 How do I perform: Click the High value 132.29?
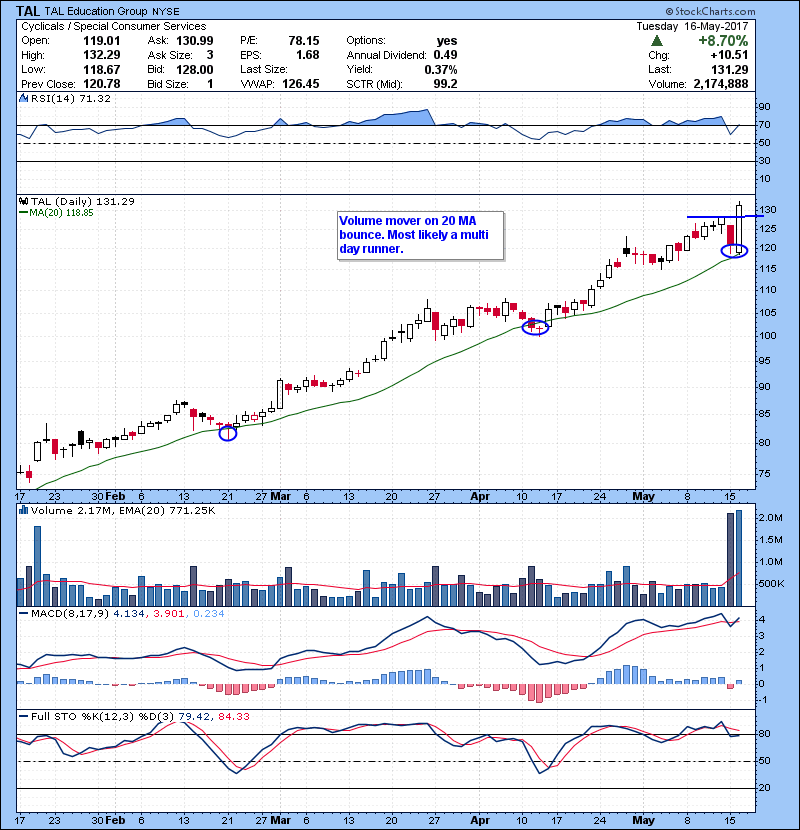pyautogui.click(x=102, y=55)
